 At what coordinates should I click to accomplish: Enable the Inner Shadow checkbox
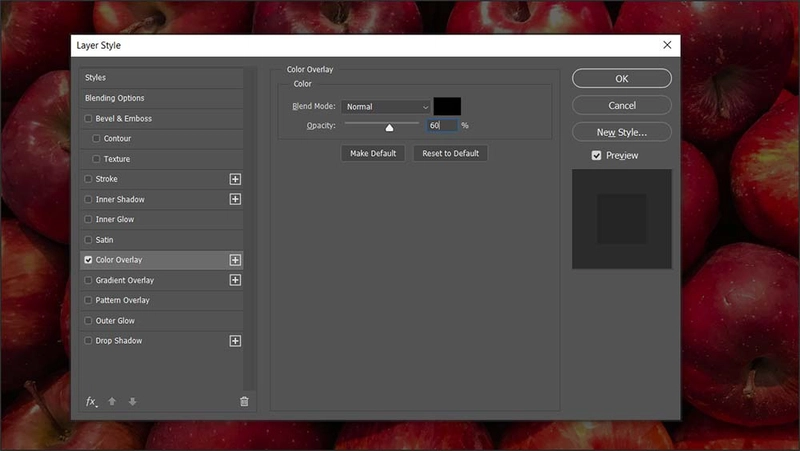click(x=88, y=199)
